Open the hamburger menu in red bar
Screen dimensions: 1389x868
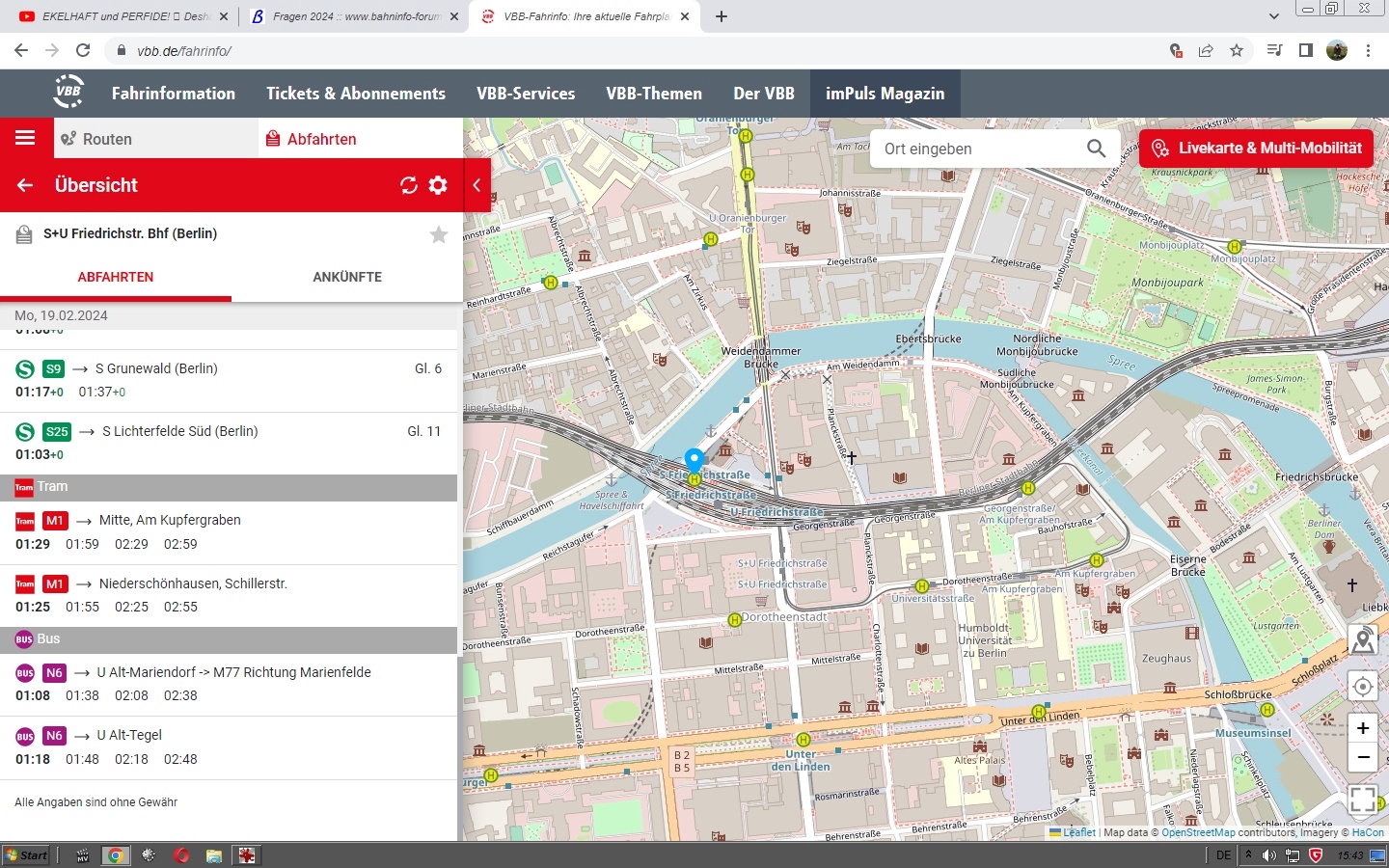25,138
